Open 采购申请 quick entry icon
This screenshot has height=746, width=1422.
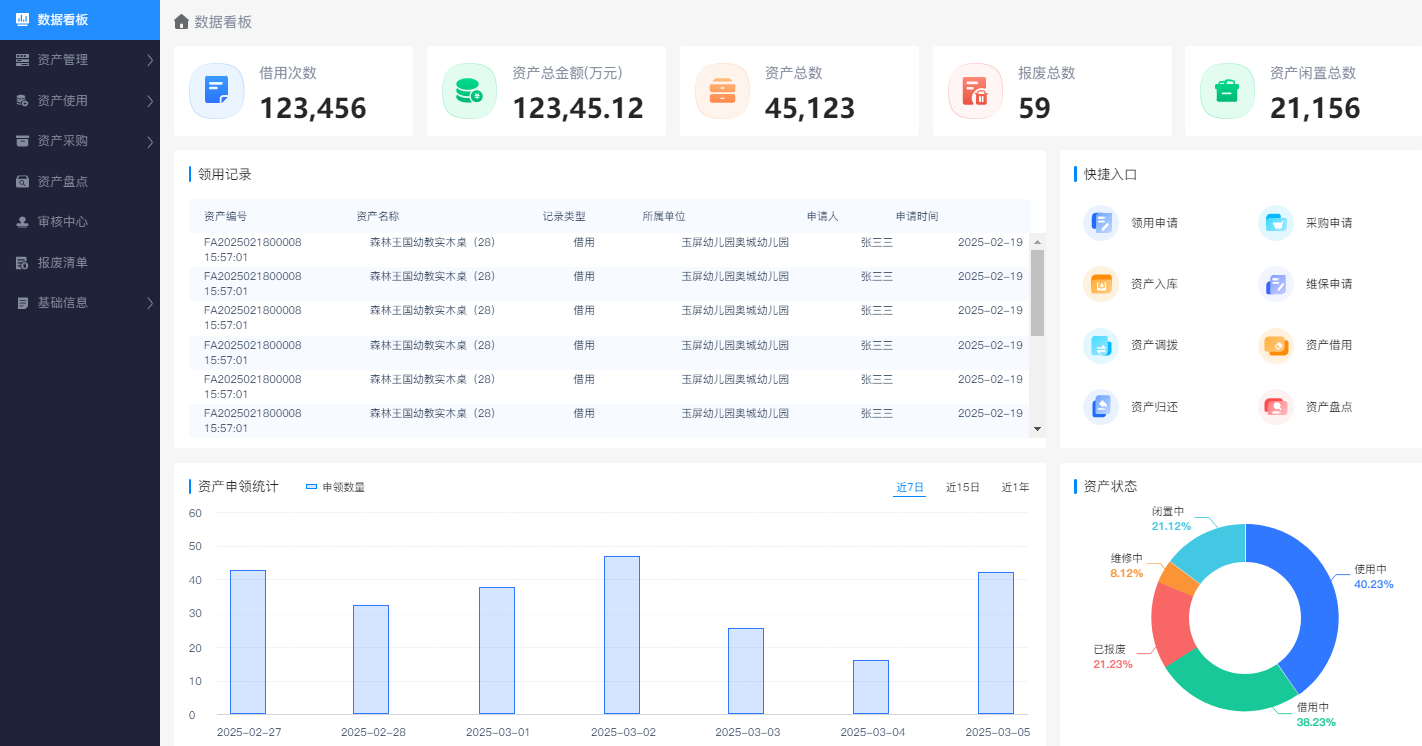tap(1276, 223)
